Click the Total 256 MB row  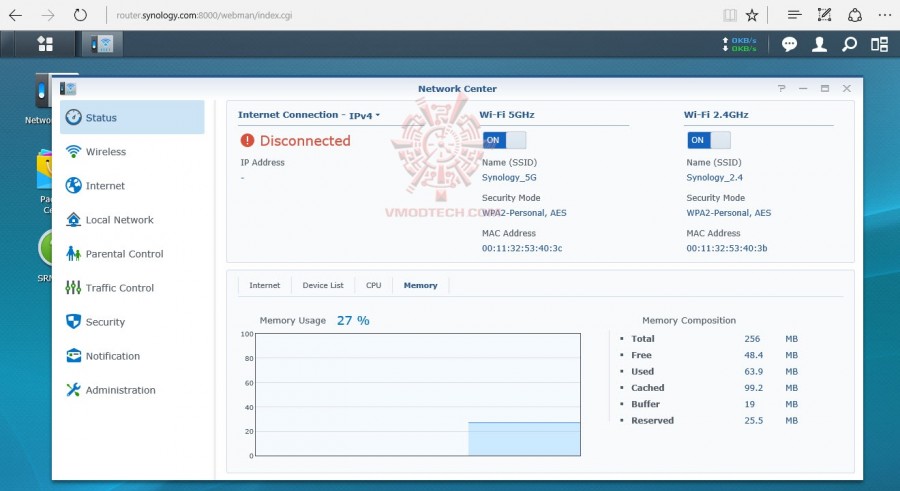tap(709, 339)
